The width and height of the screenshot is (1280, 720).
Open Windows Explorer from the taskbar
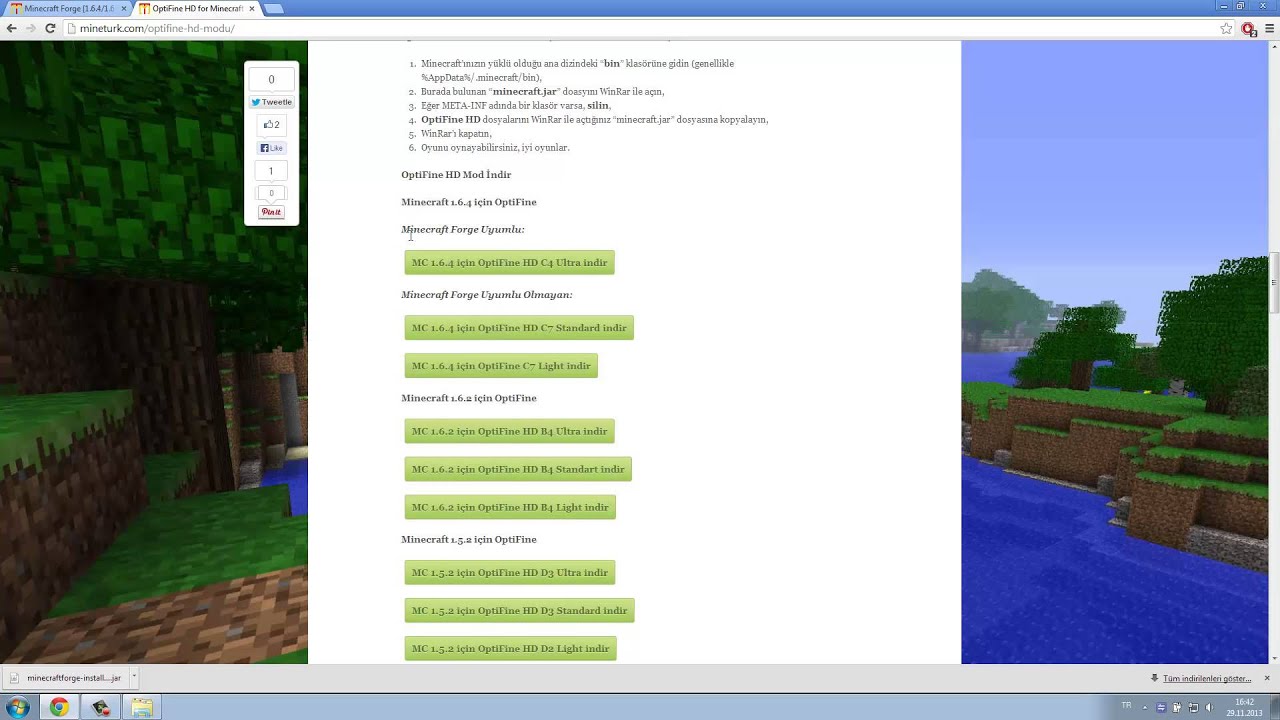[142, 707]
